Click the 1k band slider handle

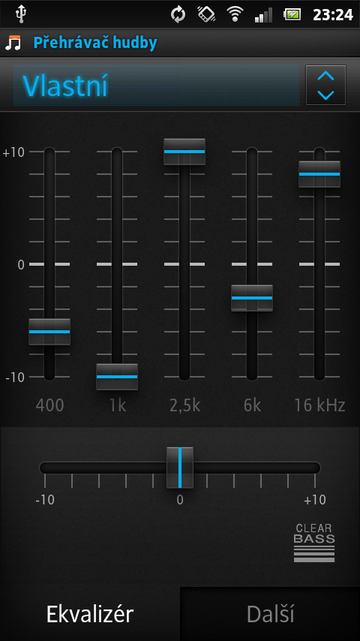pyautogui.click(x=117, y=377)
